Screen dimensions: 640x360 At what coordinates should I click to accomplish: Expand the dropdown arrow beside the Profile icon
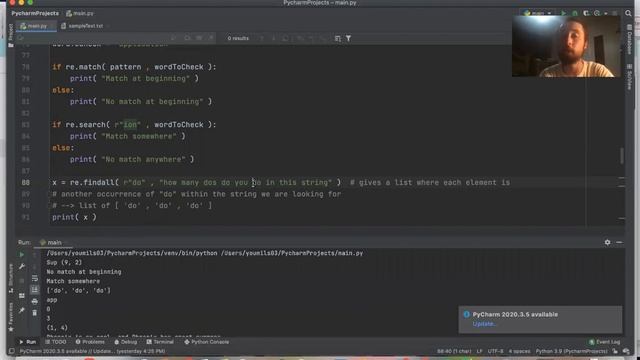[x=605, y=13]
